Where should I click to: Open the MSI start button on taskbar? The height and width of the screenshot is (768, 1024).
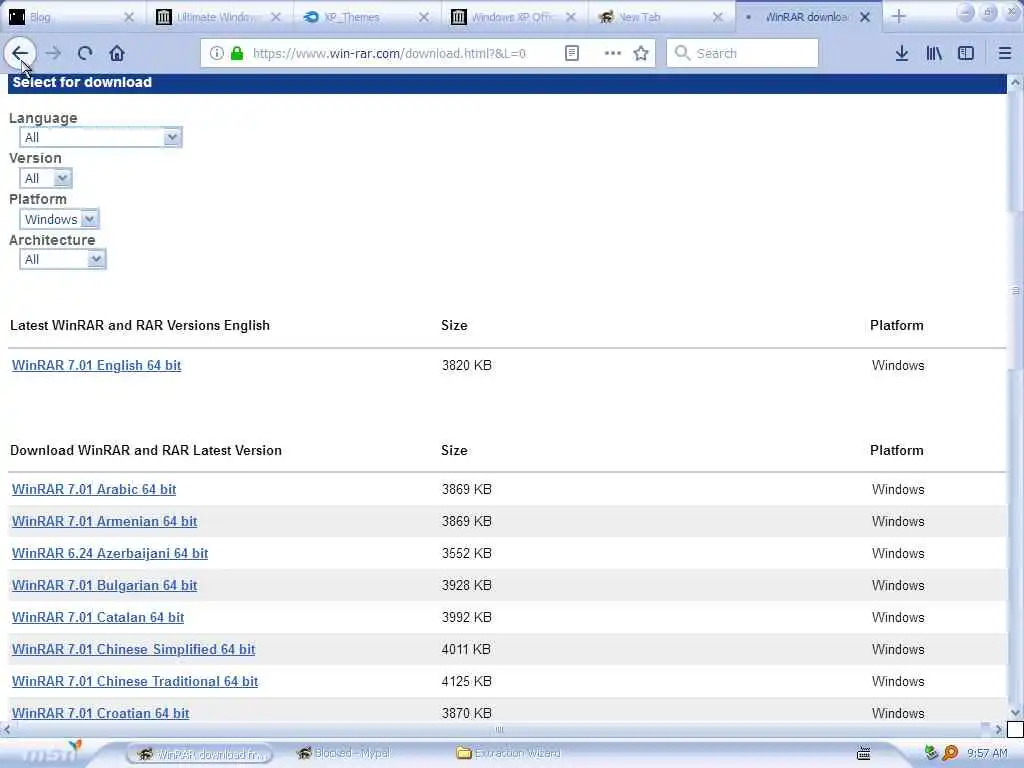50,754
